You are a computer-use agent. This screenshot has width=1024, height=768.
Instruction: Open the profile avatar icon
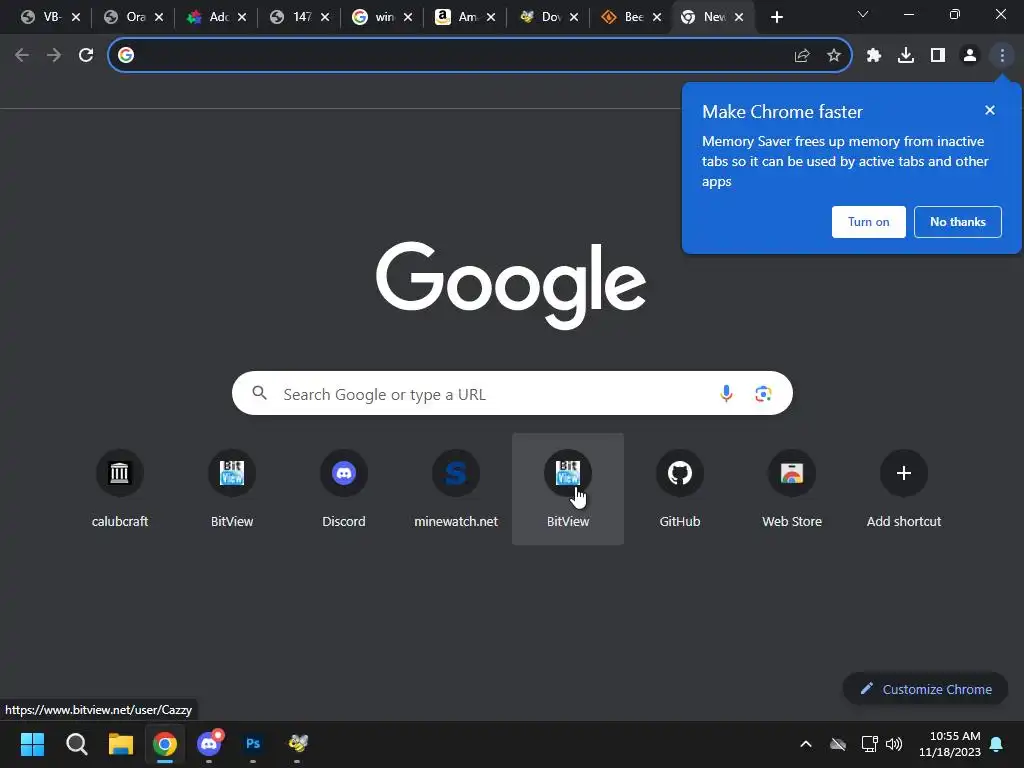970,56
